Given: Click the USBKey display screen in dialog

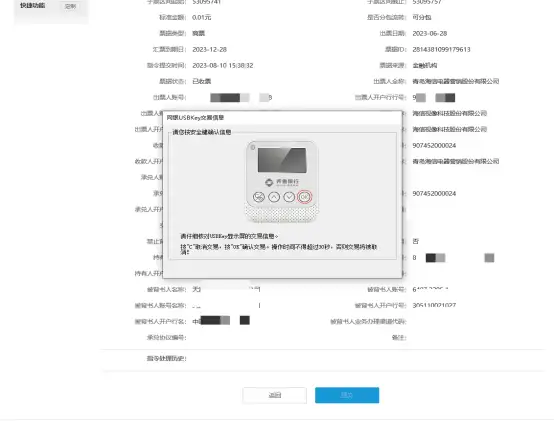Looking at the screenshot, I should click(x=282, y=160).
